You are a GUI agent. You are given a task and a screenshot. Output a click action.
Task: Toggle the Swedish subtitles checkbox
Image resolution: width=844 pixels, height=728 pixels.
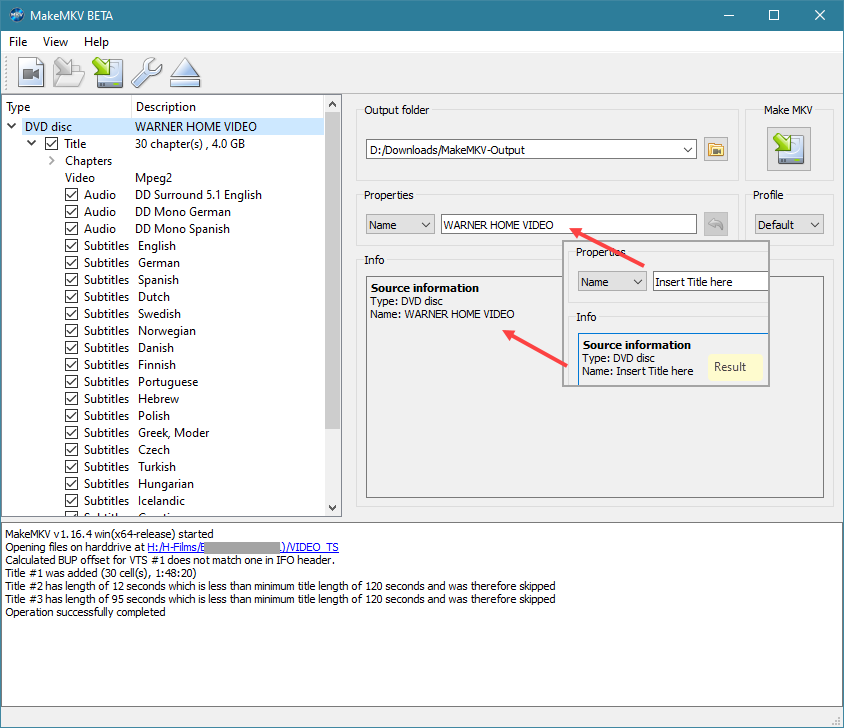point(72,314)
